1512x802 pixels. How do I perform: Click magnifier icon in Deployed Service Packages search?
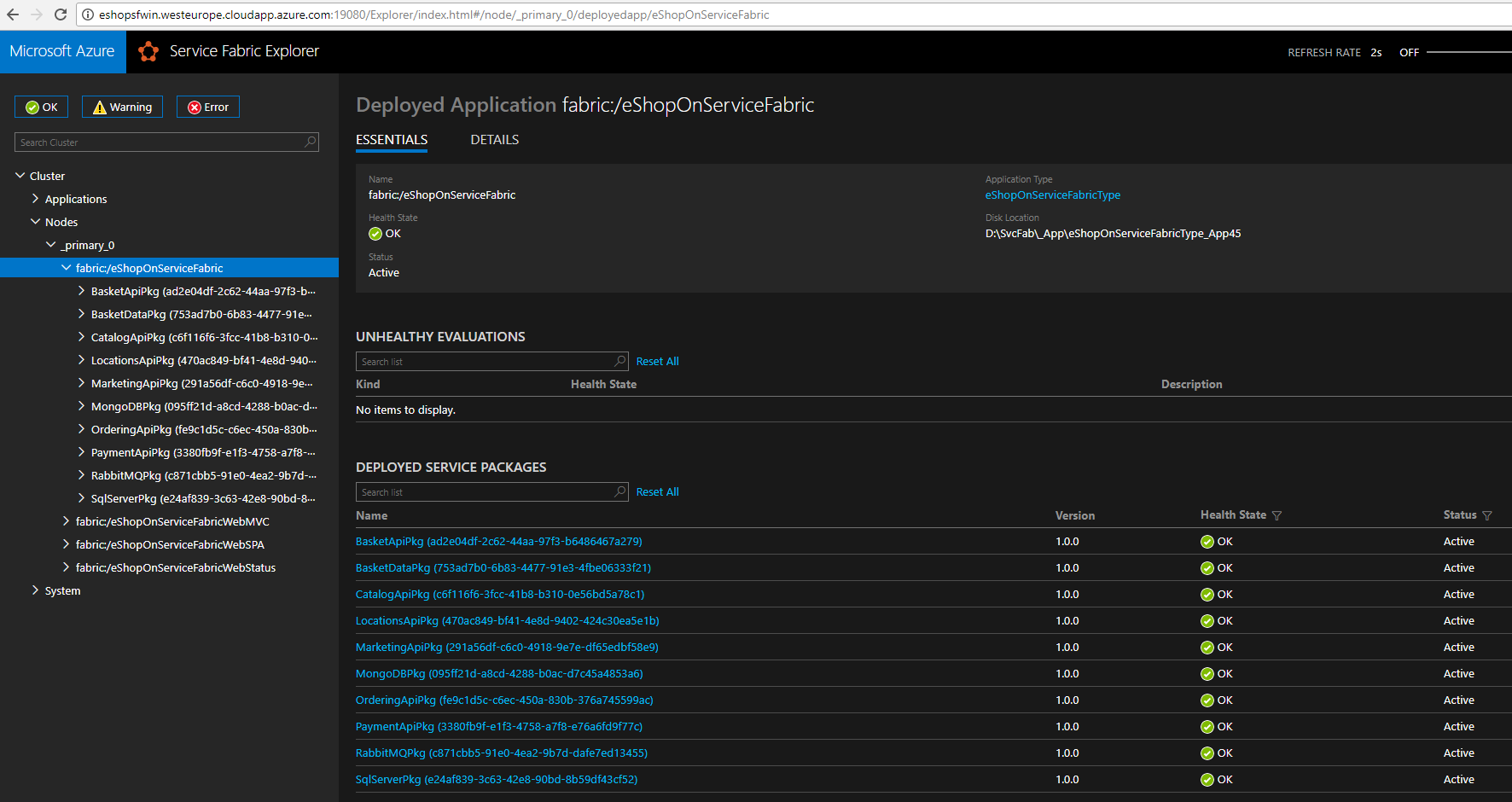point(619,491)
